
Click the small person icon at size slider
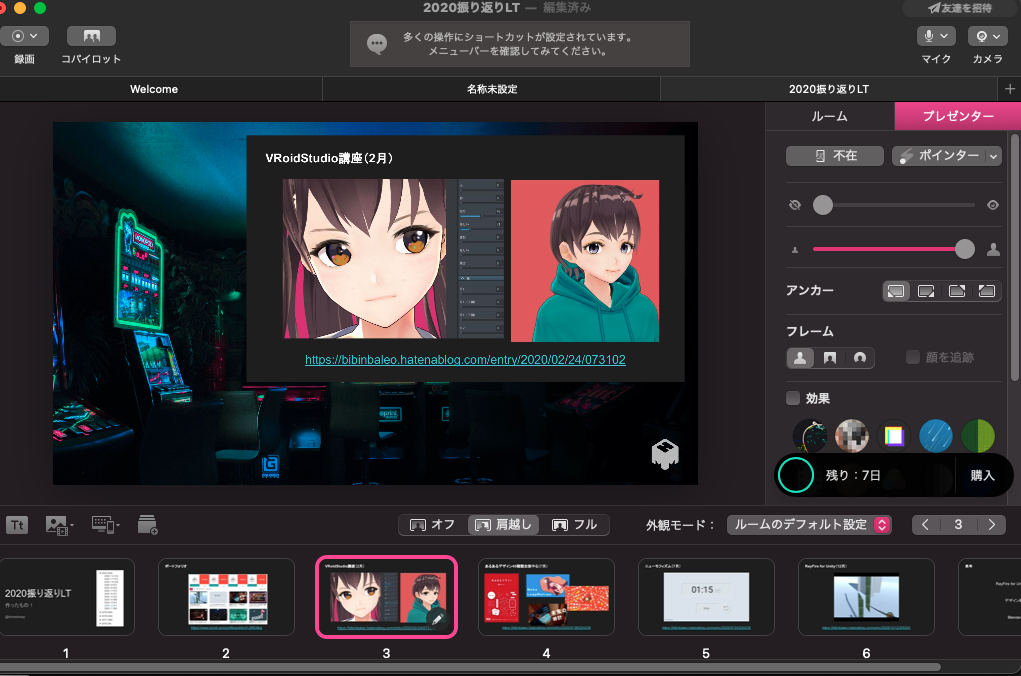794,249
